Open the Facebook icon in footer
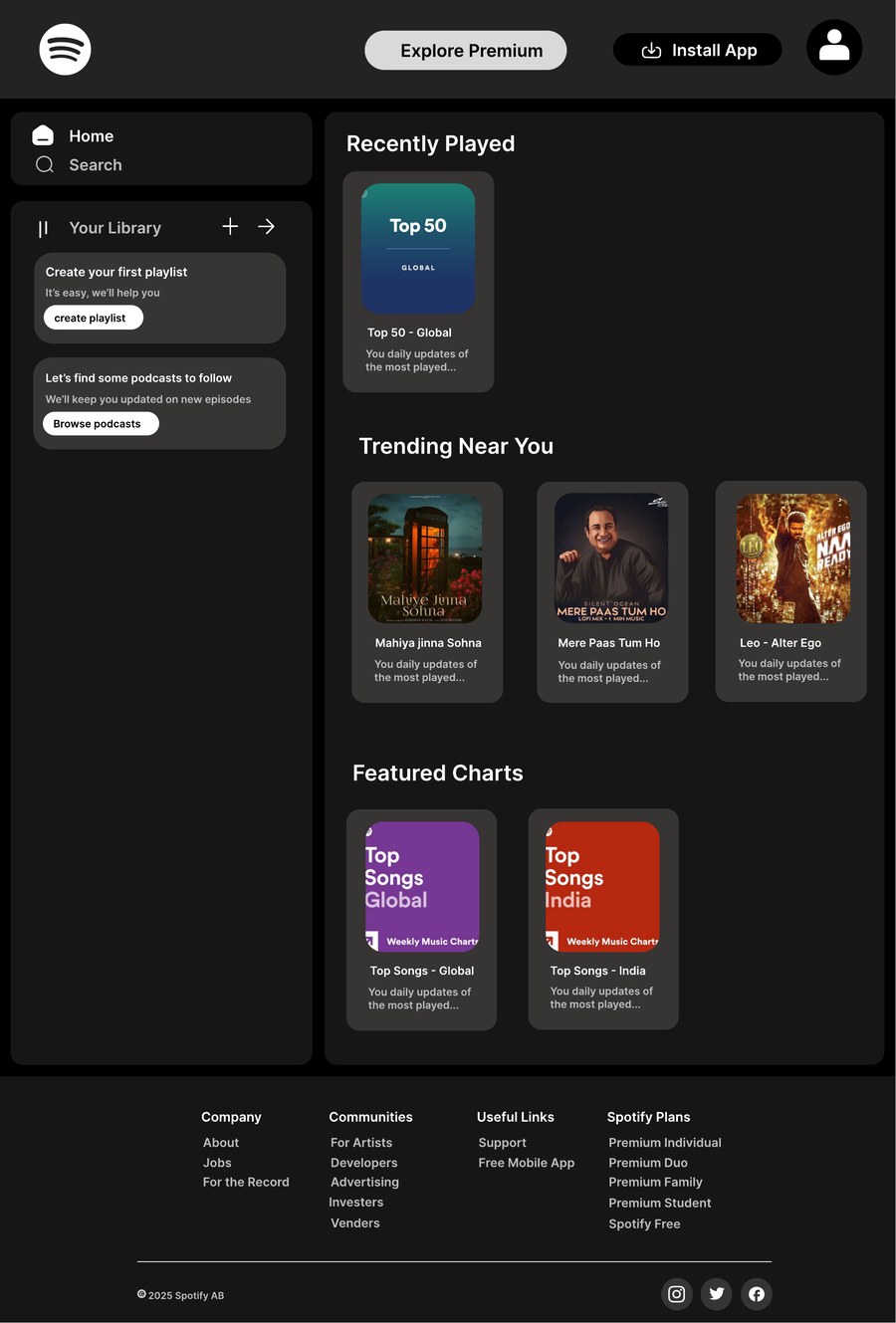 pos(757,1294)
